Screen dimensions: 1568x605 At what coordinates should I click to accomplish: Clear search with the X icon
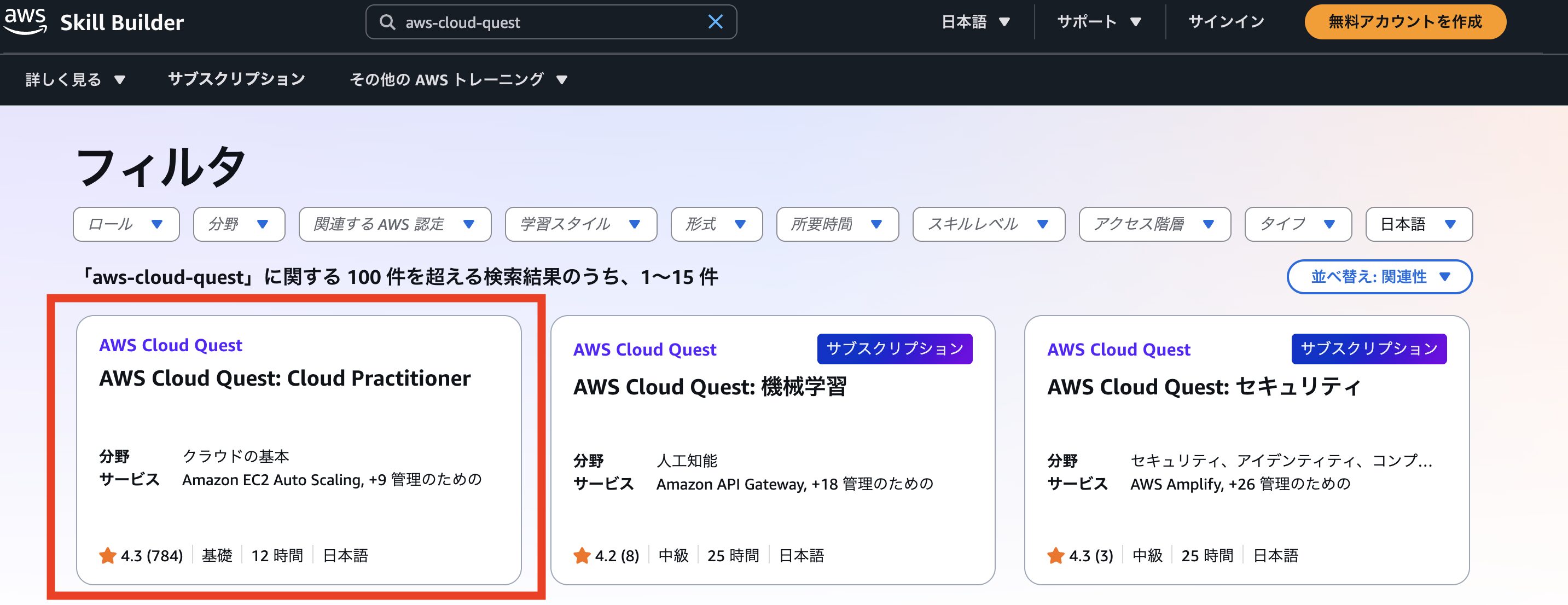(715, 22)
